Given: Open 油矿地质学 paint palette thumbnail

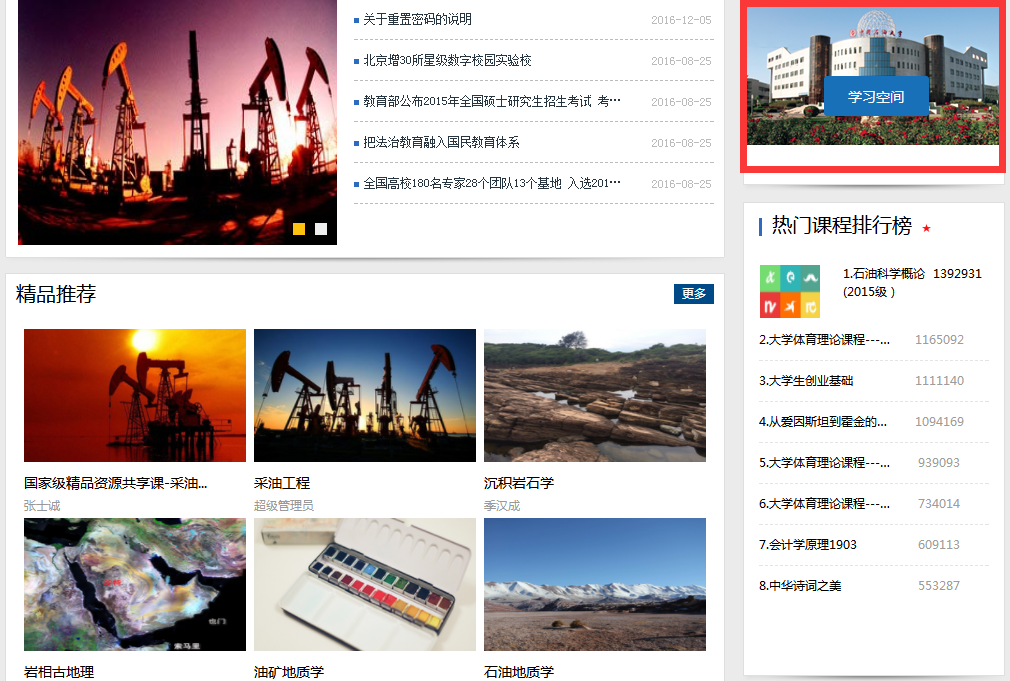Looking at the screenshot, I should click(364, 584).
